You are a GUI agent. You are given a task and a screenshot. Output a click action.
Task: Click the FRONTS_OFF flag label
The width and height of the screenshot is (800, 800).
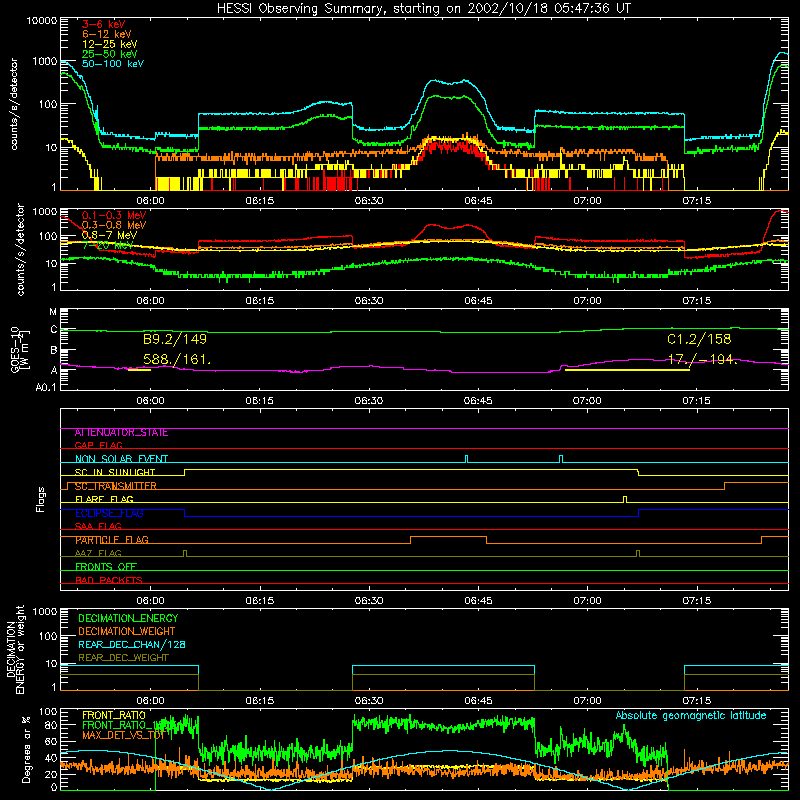(x=106, y=567)
